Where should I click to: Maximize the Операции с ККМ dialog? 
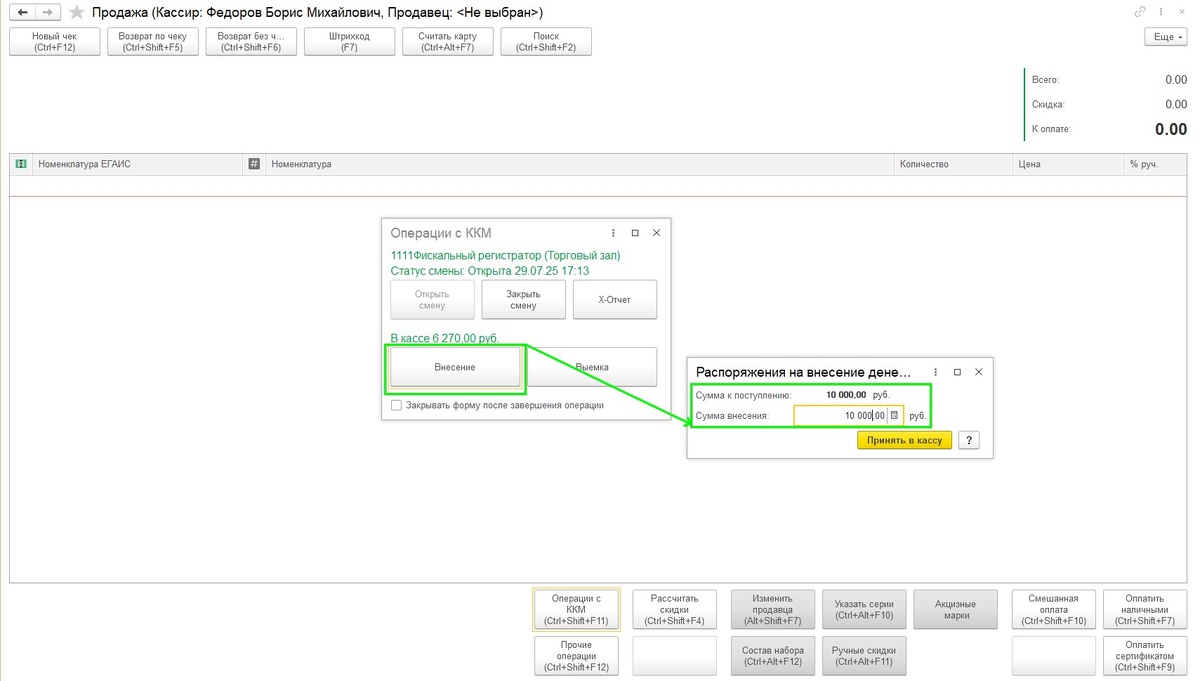pos(635,232)
